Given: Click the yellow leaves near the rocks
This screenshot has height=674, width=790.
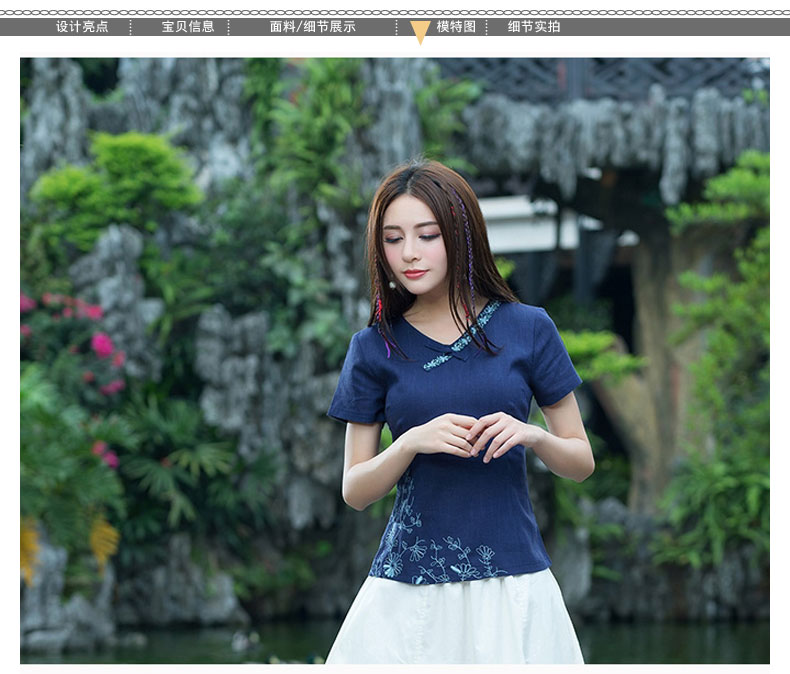Looking at the screenshot, I should (104, 541).
